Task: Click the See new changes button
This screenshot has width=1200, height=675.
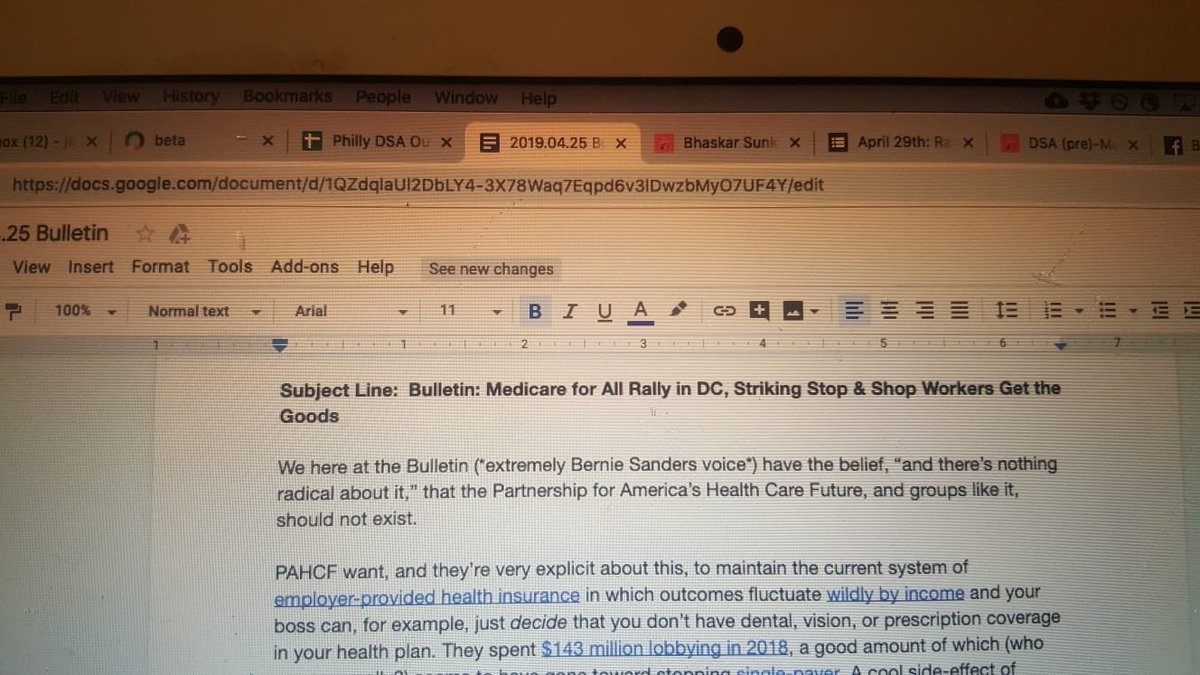Action: (x=491, y=269)
